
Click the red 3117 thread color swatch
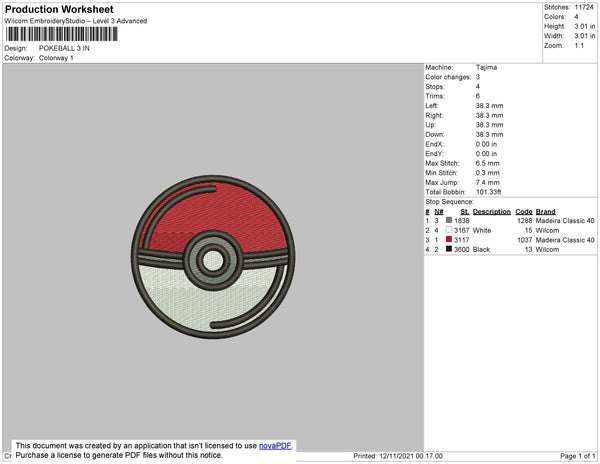[449, 240]
